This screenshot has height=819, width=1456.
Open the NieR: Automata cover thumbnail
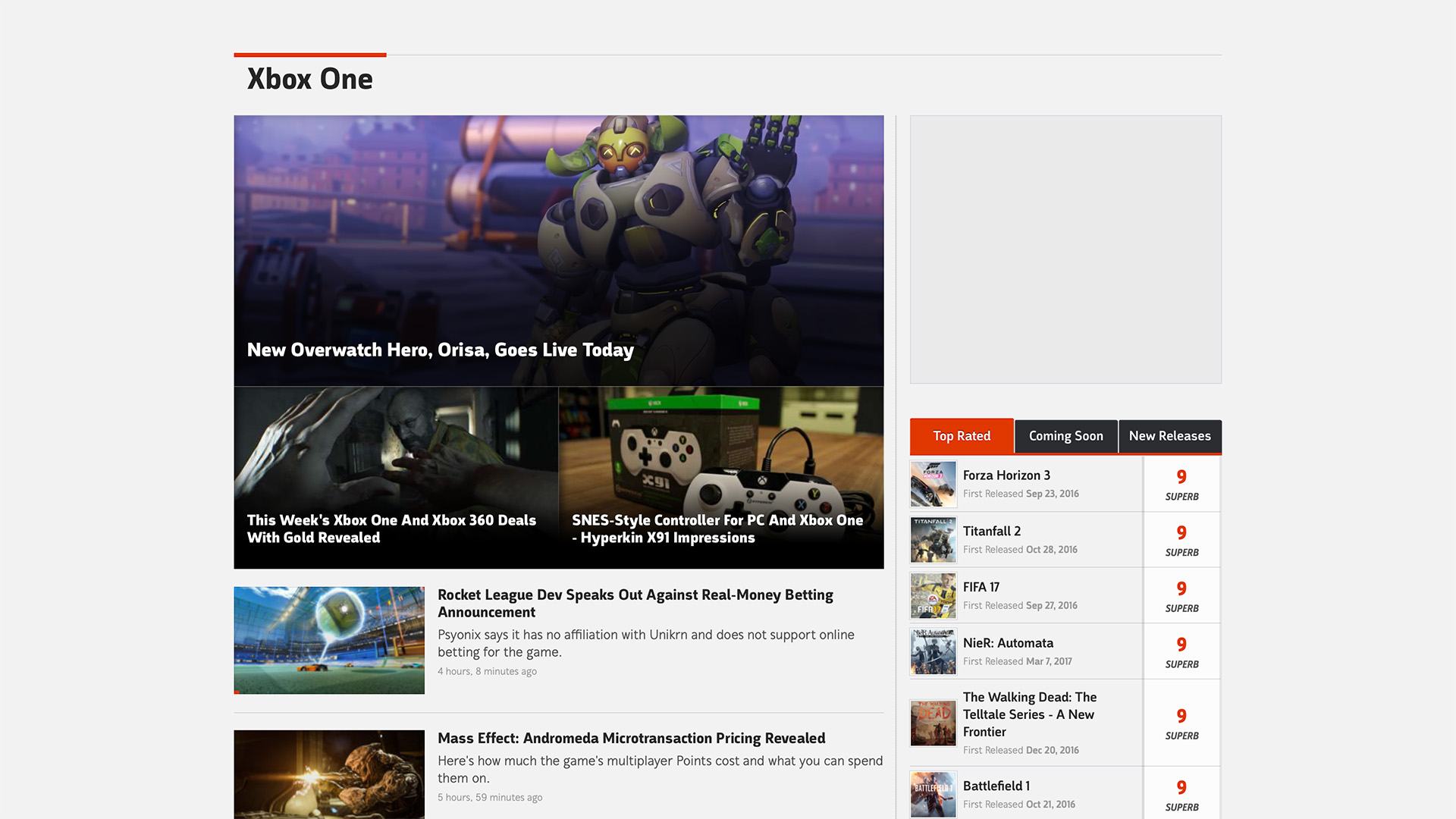point(933,651)
